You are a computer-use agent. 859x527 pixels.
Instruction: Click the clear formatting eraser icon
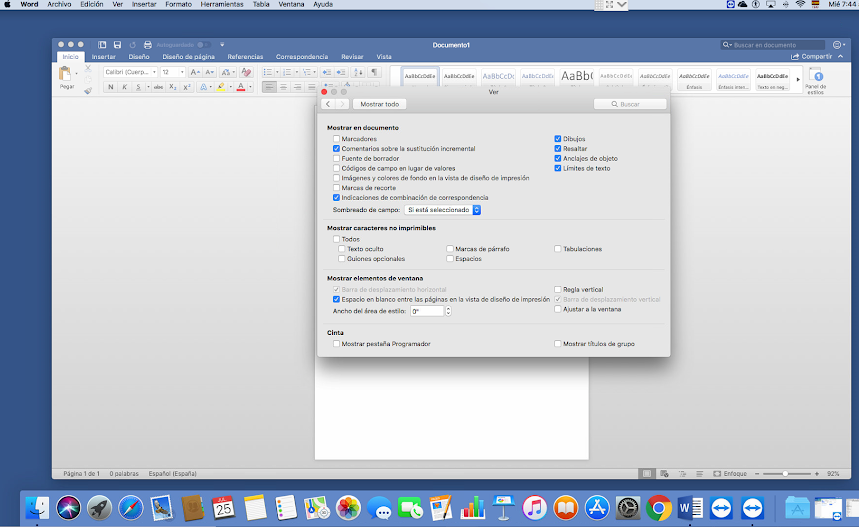246,73
